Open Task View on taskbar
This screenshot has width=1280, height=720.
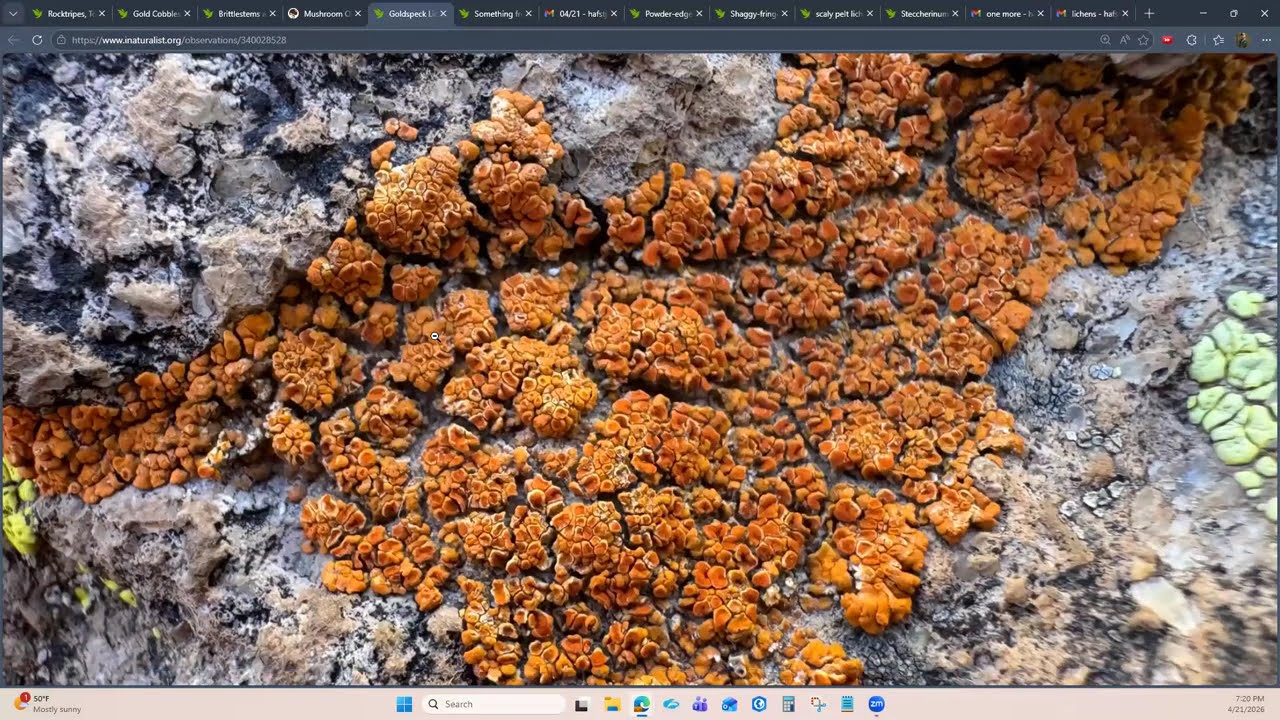(581, 704)
